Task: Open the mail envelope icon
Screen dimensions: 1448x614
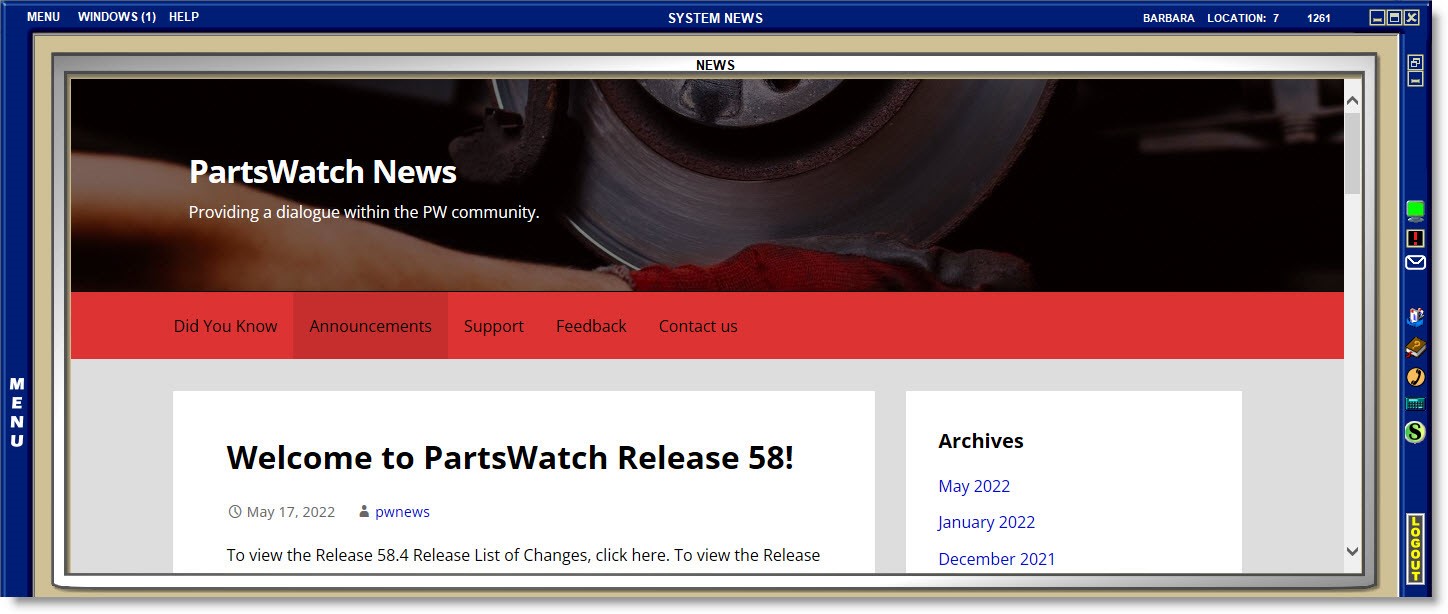Action: (1415, 263)
